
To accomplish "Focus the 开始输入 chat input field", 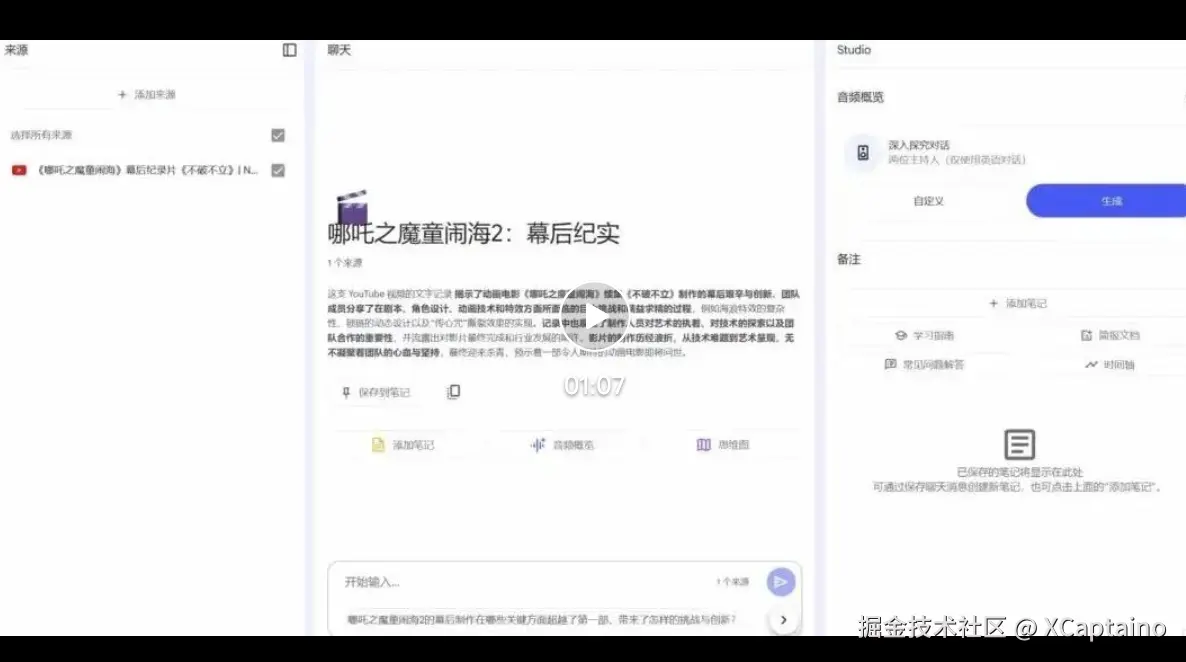I will [522, 582].
